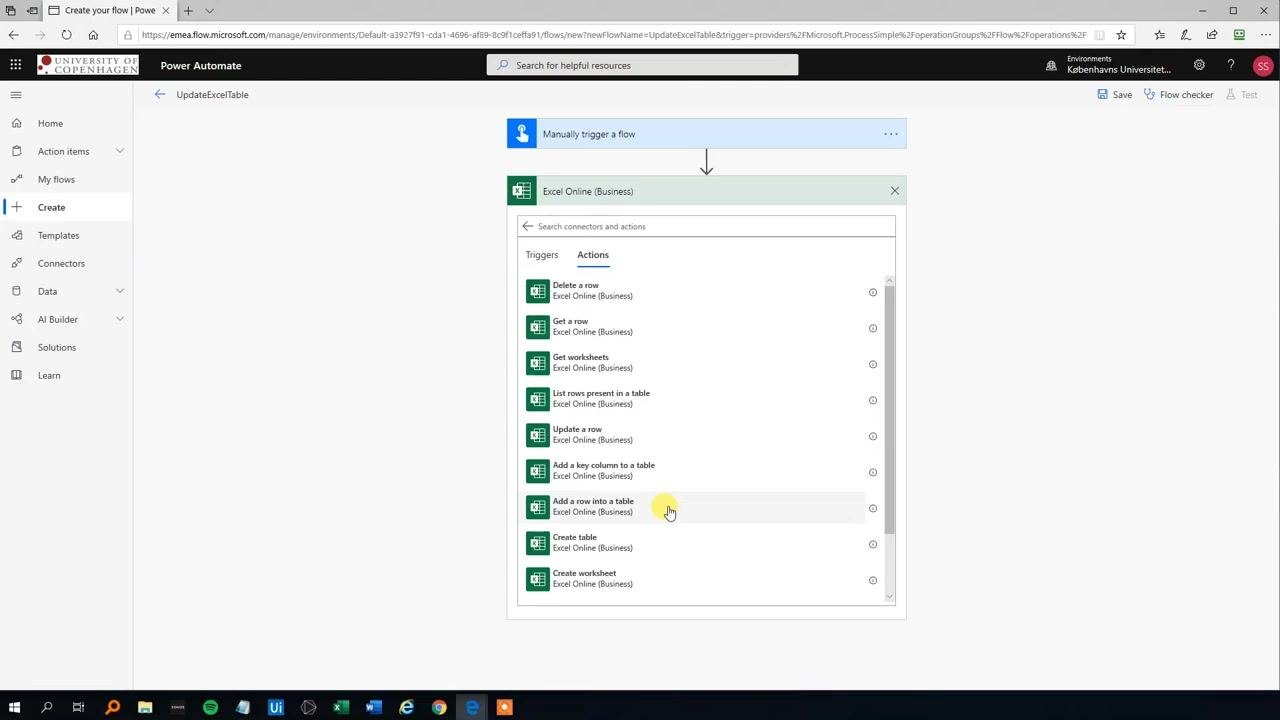Open a new browser tab with the plus button
The image size is (1280, 720).
click(x=188, y=10)
